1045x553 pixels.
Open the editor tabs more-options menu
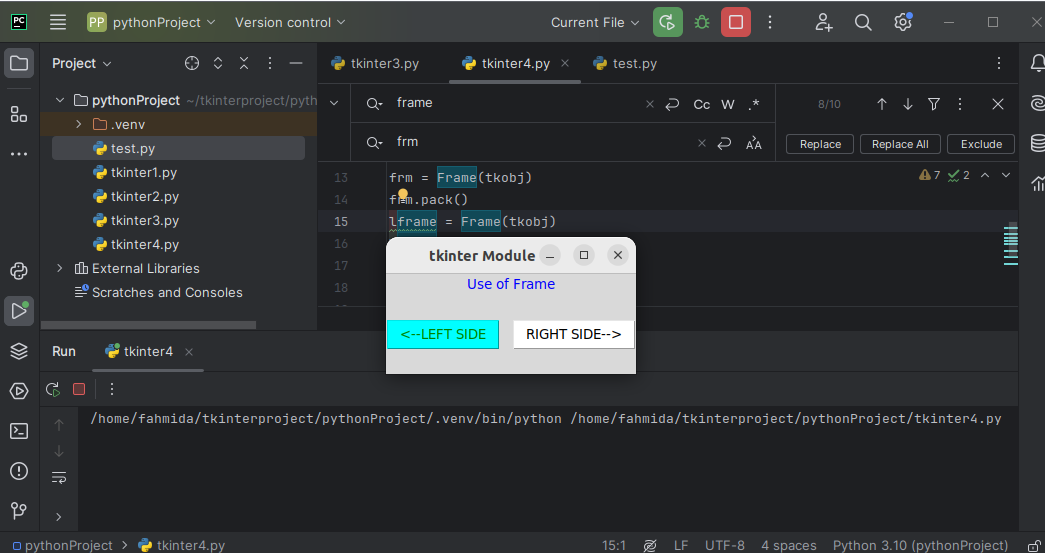coord(998,63)
